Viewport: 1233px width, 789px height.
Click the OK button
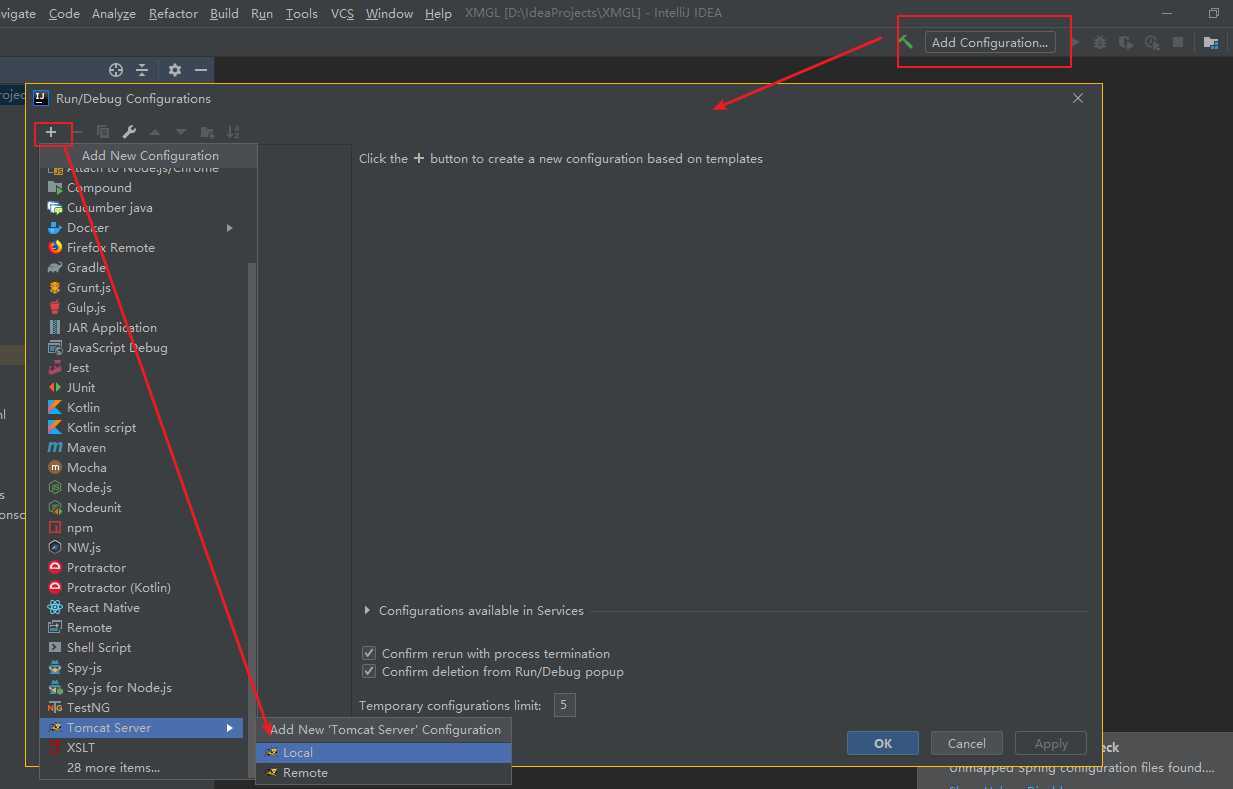tap(882, 743)
